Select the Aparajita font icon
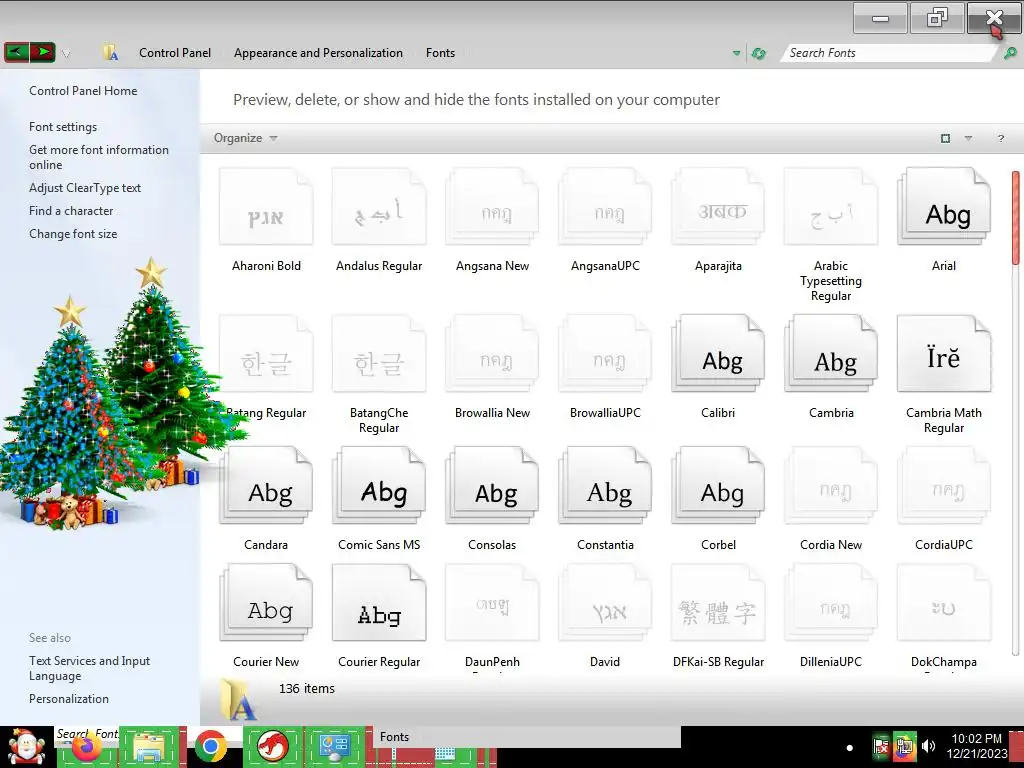1024x768 pixels. coord(718,206)
